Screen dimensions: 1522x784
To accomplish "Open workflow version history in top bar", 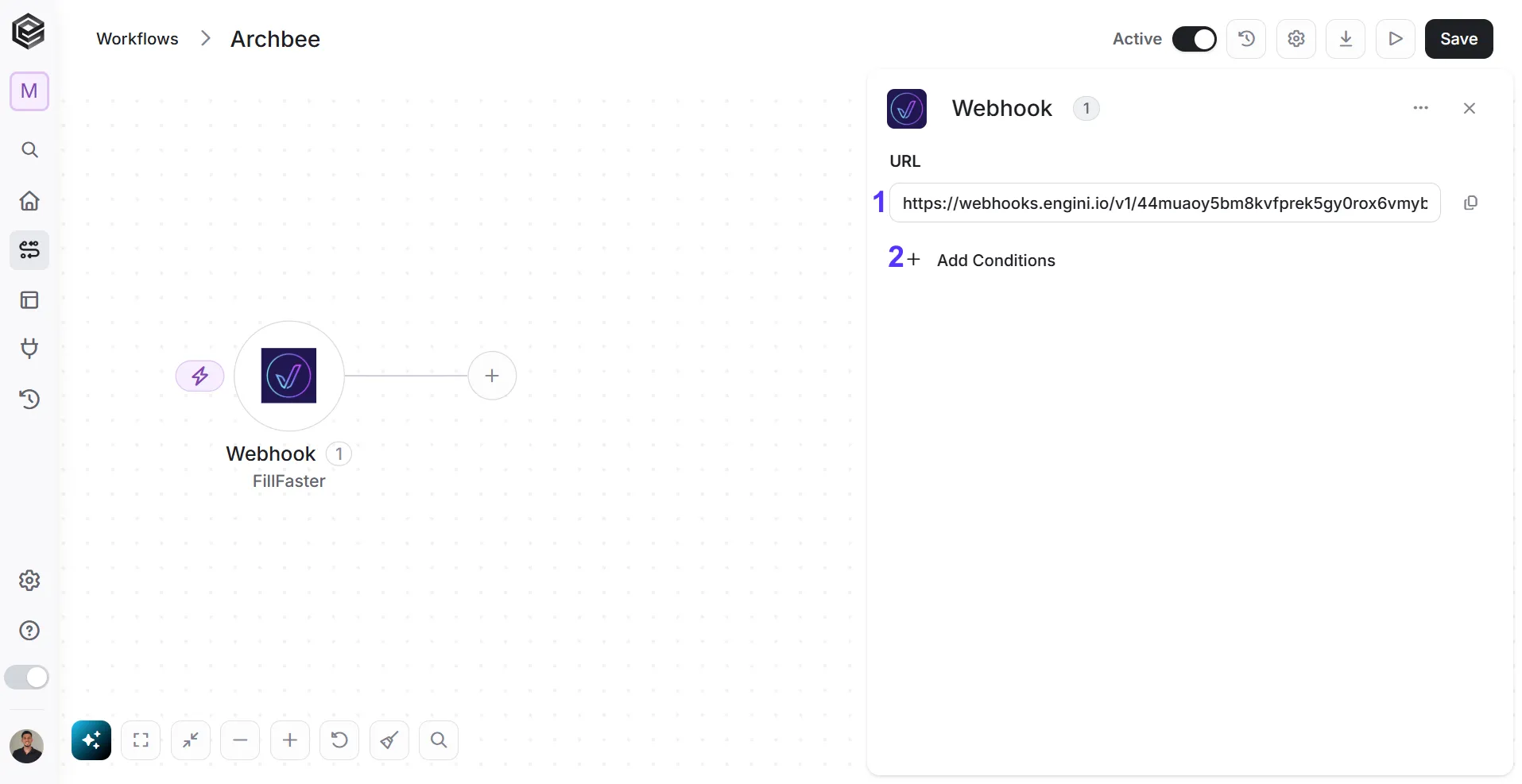I will (1246, 39).
